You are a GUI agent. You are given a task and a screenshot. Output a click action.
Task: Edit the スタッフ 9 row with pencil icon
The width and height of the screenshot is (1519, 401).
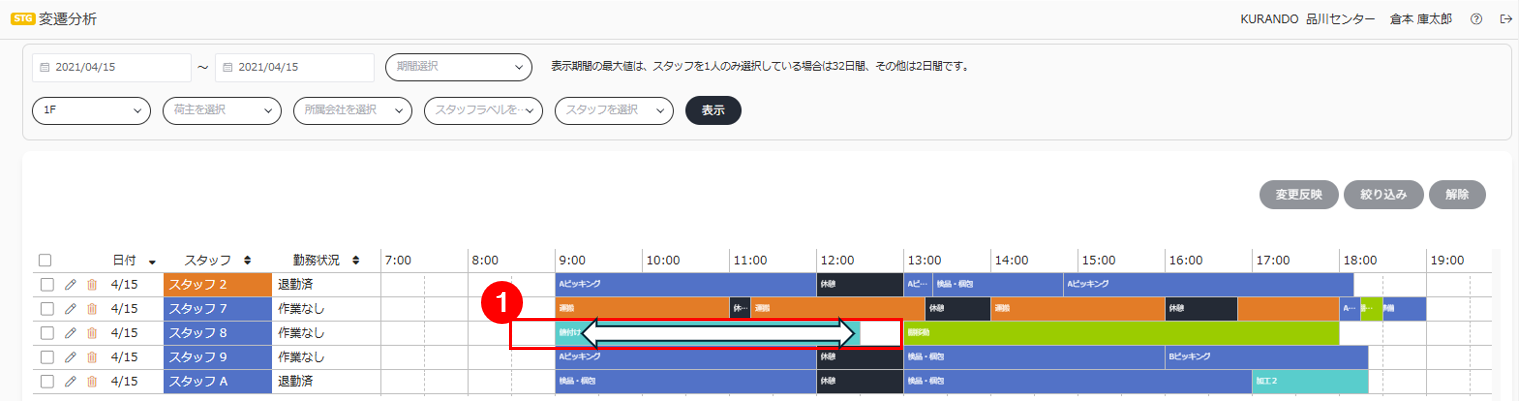pos(70,357)
